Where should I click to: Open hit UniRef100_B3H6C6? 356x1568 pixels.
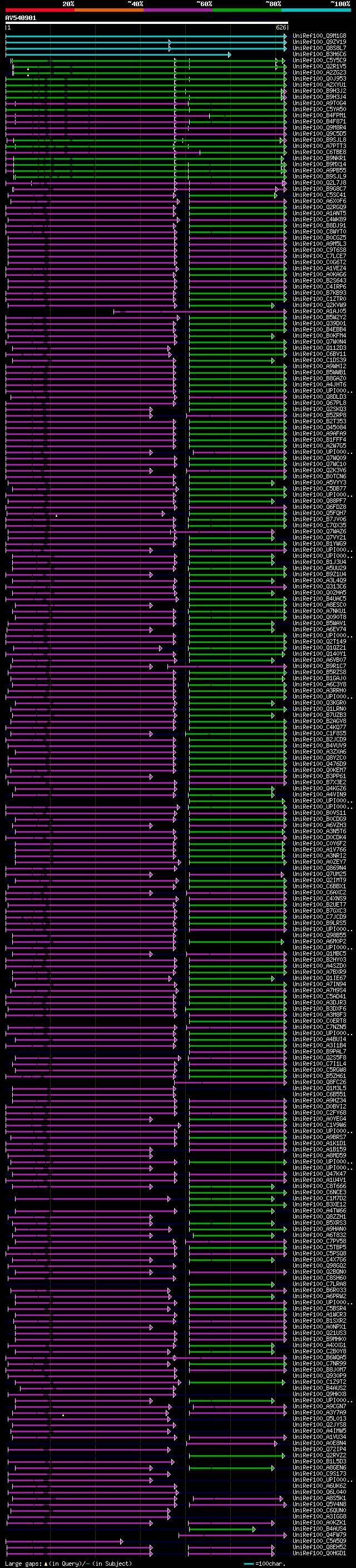(x=319, y=54)
